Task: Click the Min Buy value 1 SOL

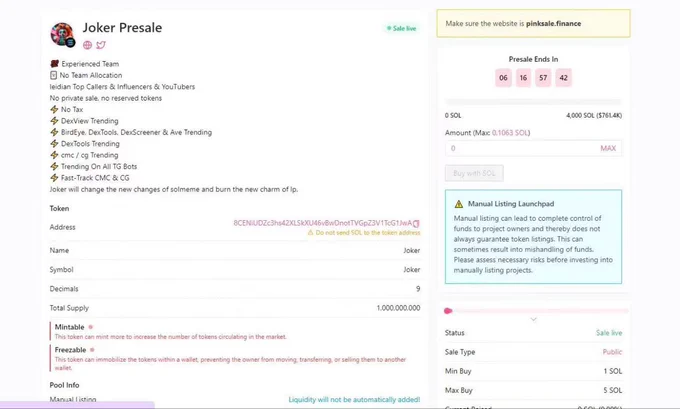Action: point(613,371)
